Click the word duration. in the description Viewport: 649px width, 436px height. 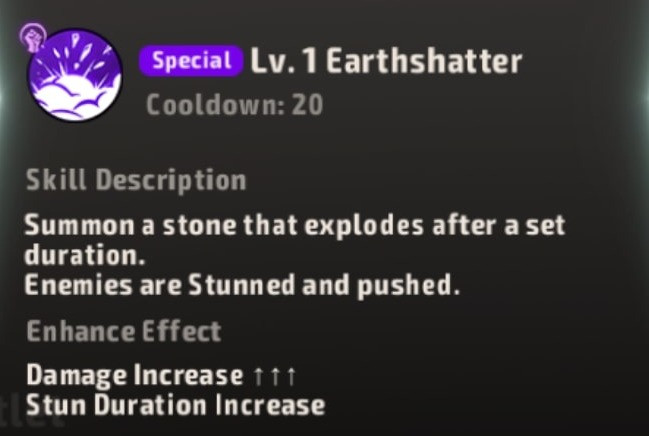85,255
